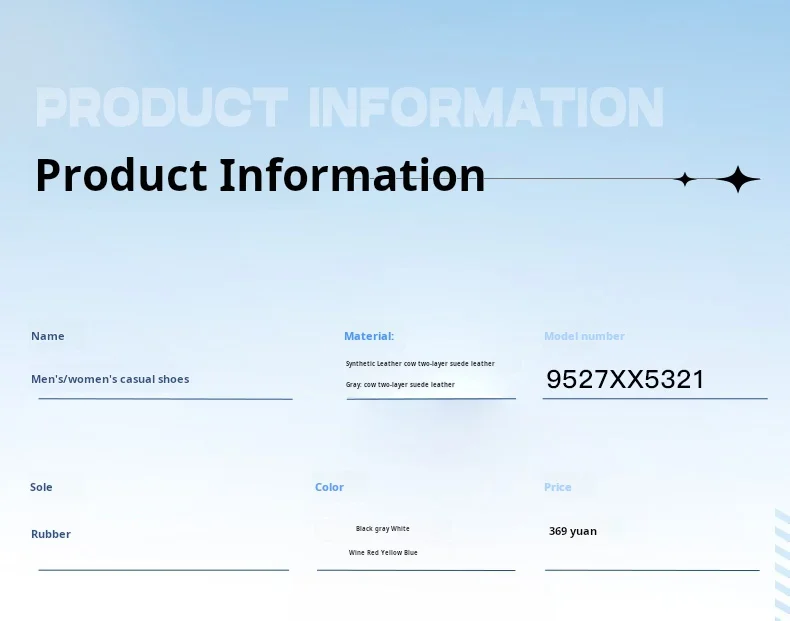Select the Product Information black heading

point(260,175)
